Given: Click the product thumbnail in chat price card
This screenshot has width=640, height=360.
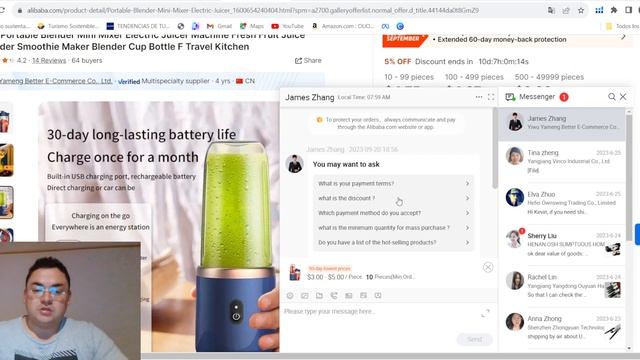Looking at the screenshot, I should coord(295,273).
